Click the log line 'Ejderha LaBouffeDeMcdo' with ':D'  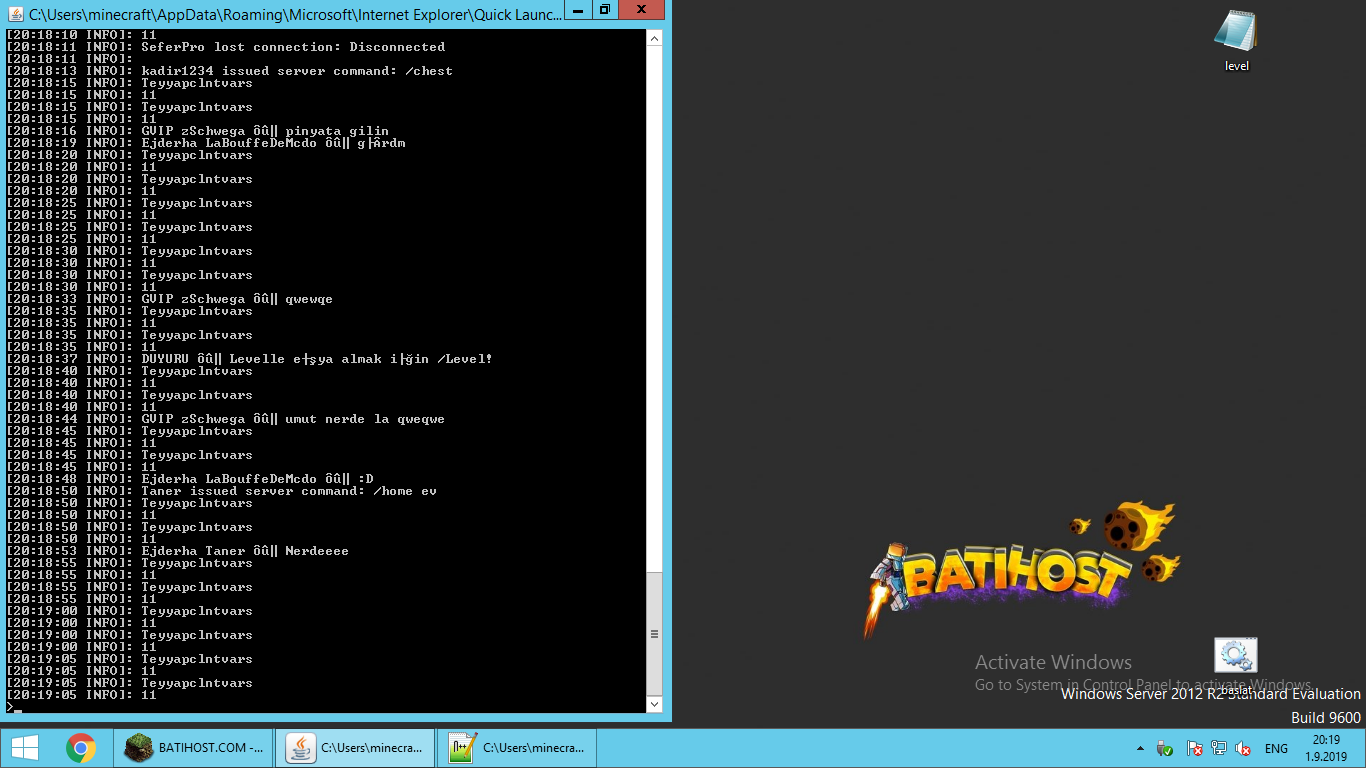point(190,479)
